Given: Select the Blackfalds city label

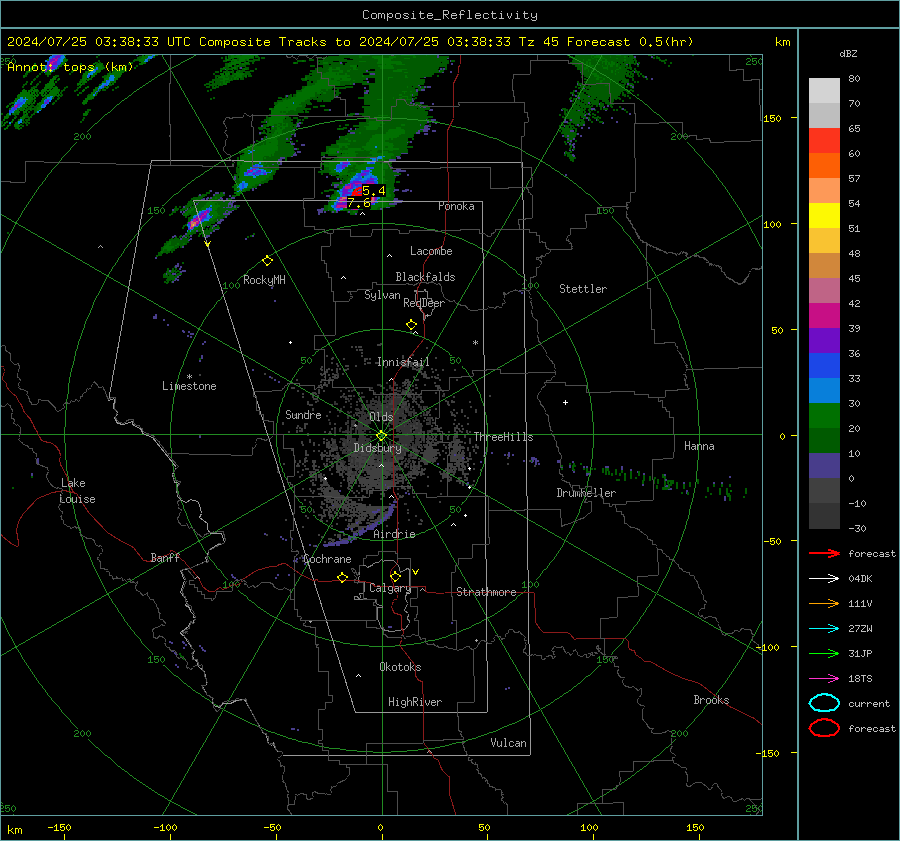Looking at the screenshot, I should click(x=425, y=277).
